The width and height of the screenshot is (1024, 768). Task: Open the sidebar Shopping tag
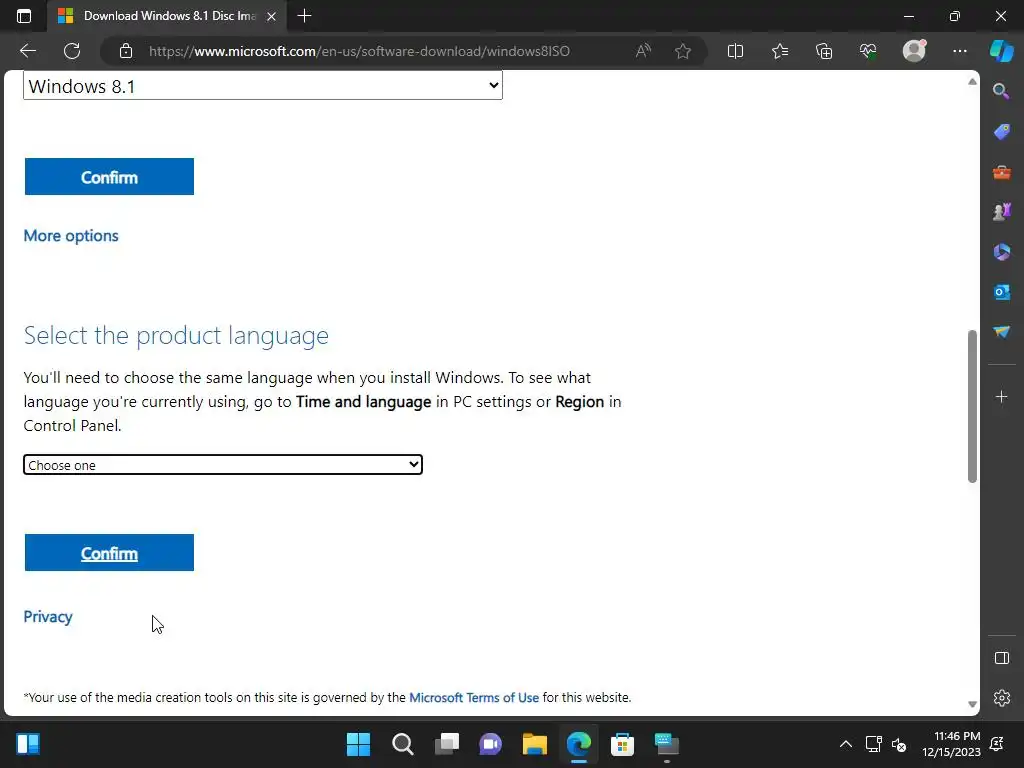(x=1001, y=132)
